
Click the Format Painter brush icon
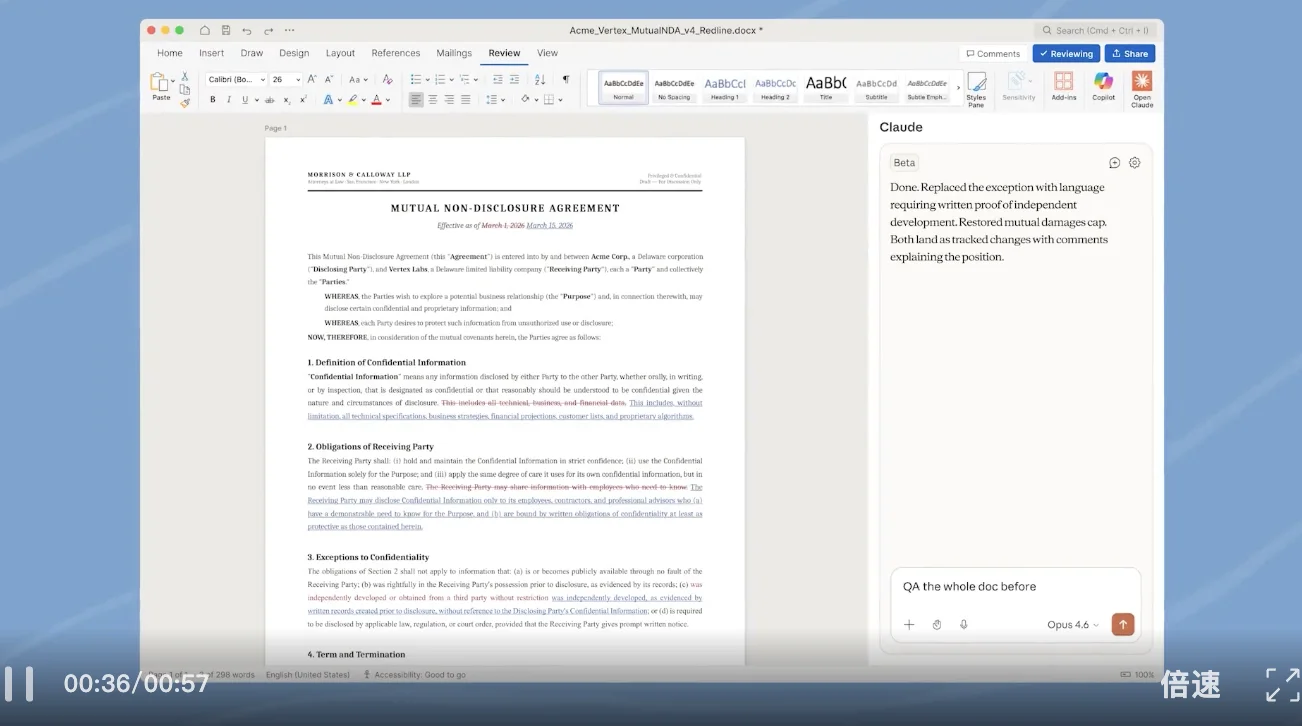pos(185,103)
